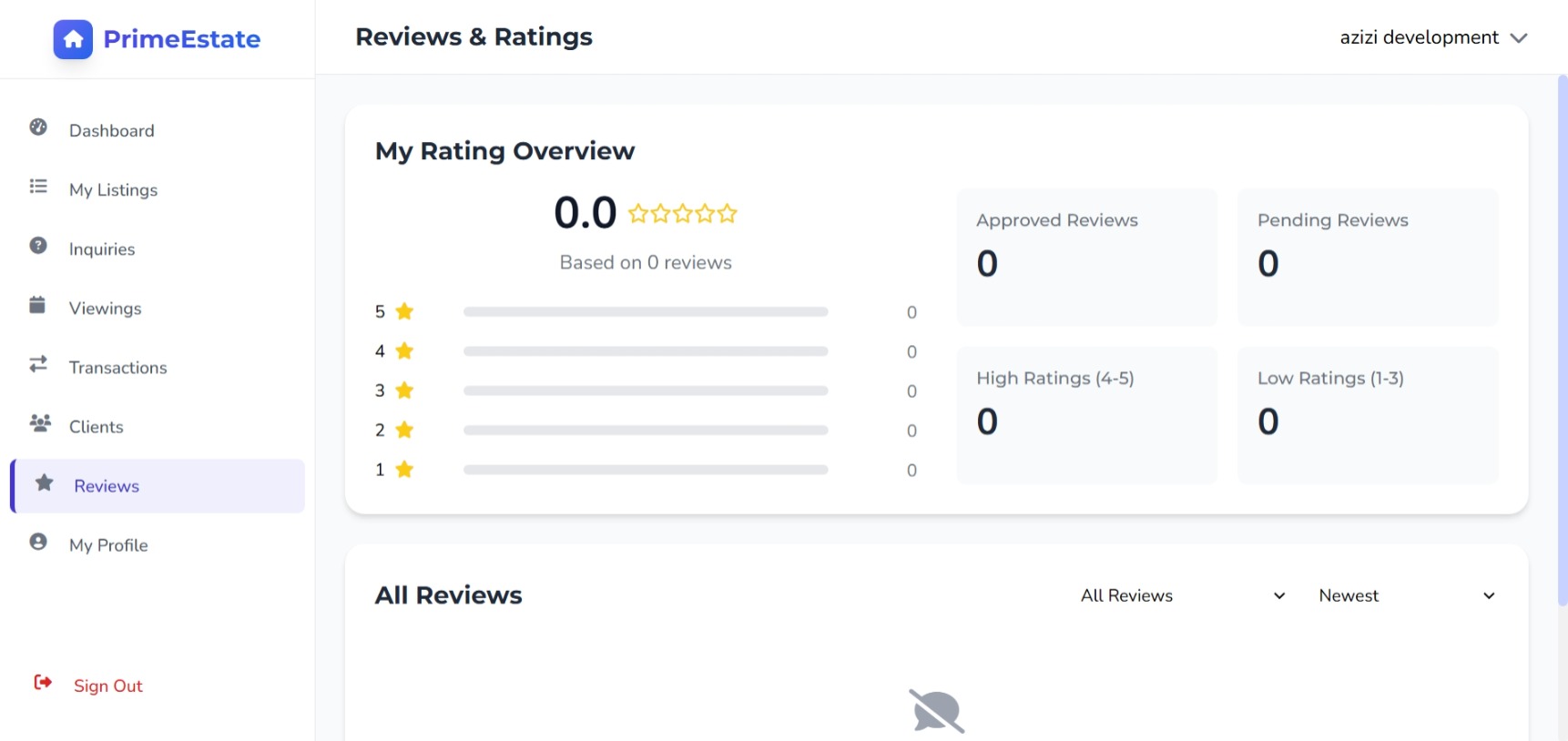This screenshot has height=741, width=1568.
Task: Click the Transactions arrows icon
Action: (38, 364)
